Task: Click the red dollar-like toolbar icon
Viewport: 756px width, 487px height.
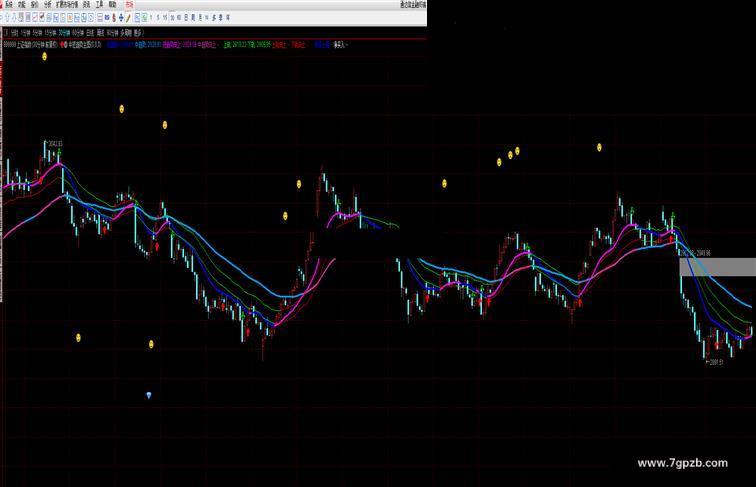Action: click(x=114, y=18)
